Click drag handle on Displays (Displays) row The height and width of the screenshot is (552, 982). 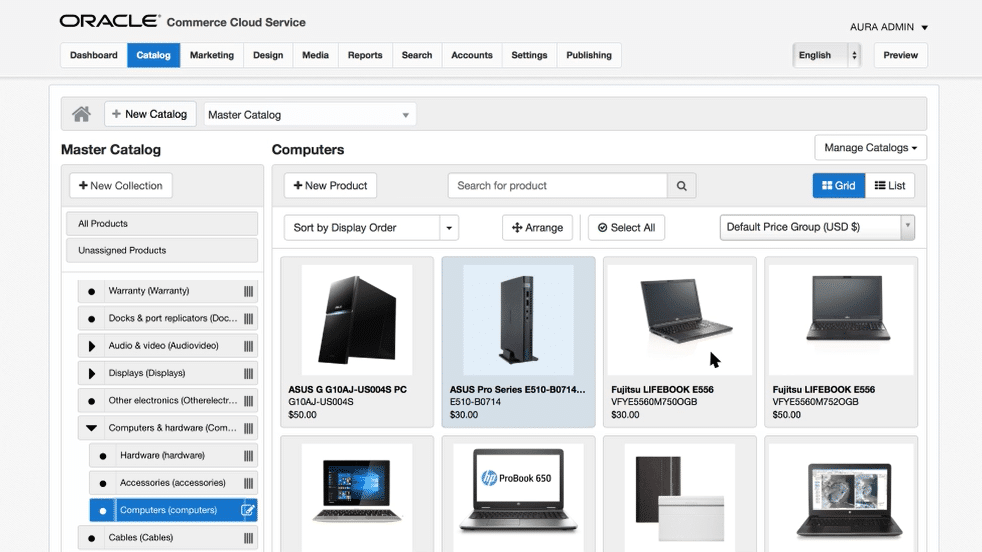[x=249, y=373]
